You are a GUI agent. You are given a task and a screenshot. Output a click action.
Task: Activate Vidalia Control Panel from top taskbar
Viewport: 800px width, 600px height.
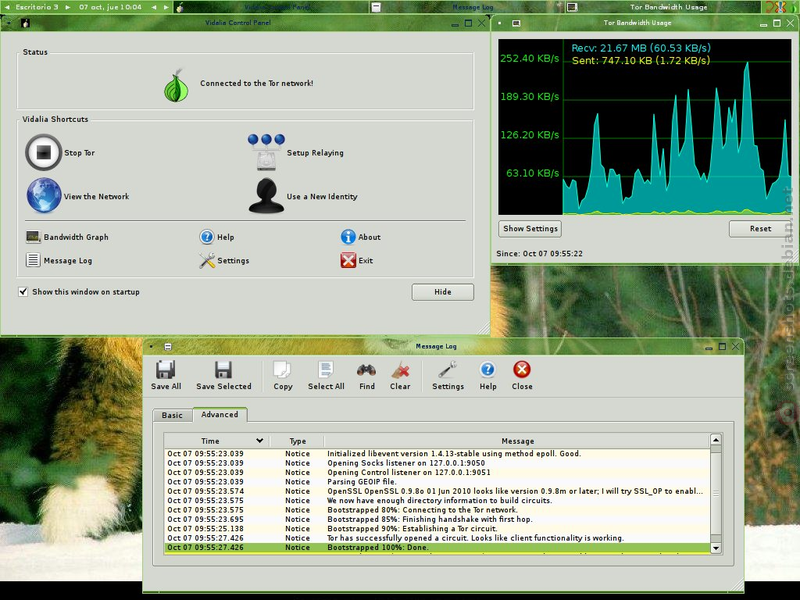pos(272,7)
